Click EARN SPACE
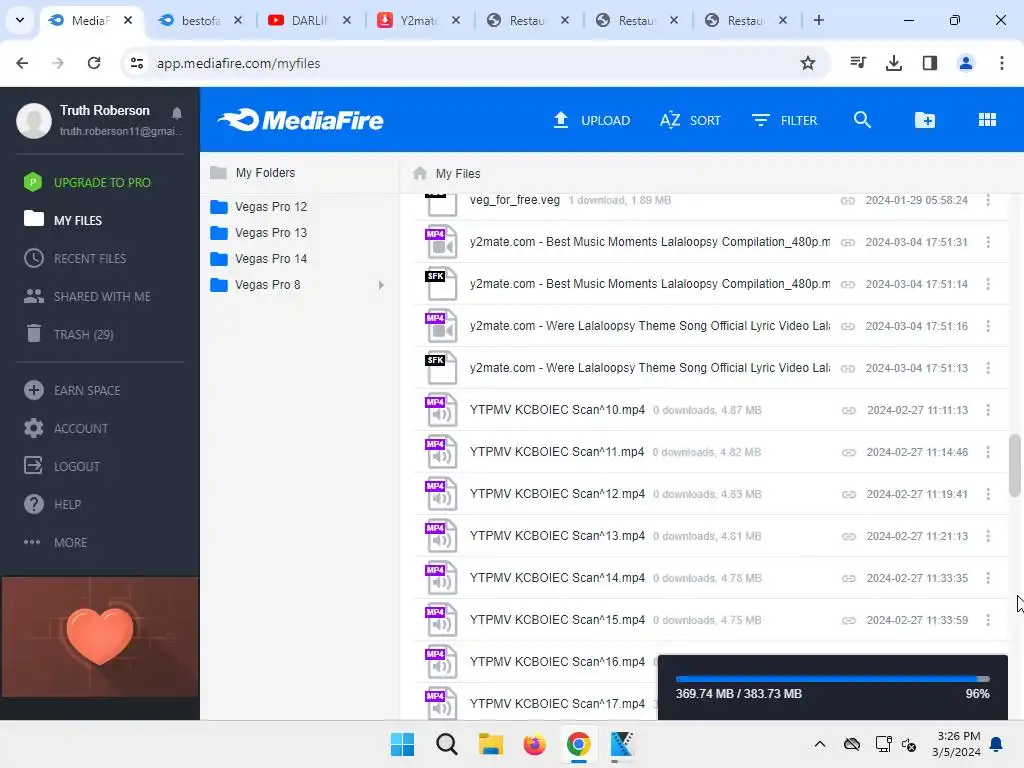This screenshot has width=1024, height=768. tap(72, 391)
